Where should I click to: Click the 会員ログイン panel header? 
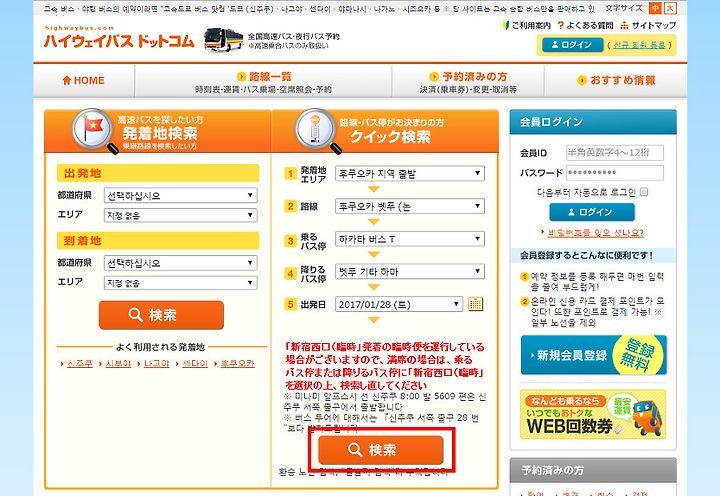point(593,122)
